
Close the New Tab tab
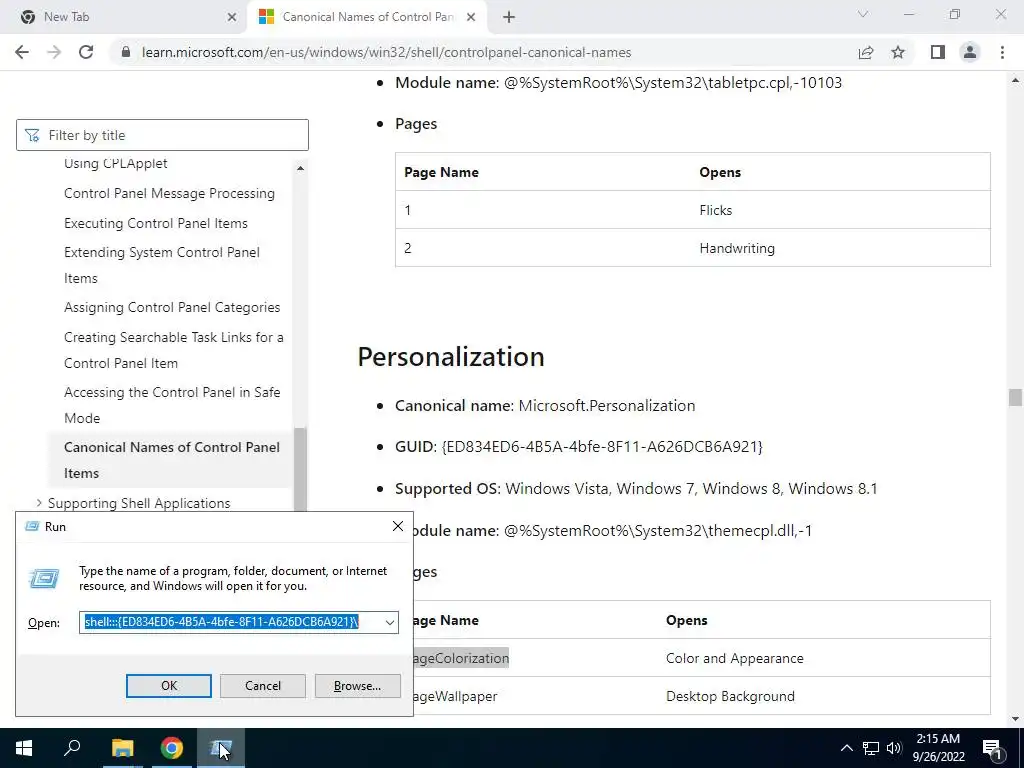tap(232, 17)
